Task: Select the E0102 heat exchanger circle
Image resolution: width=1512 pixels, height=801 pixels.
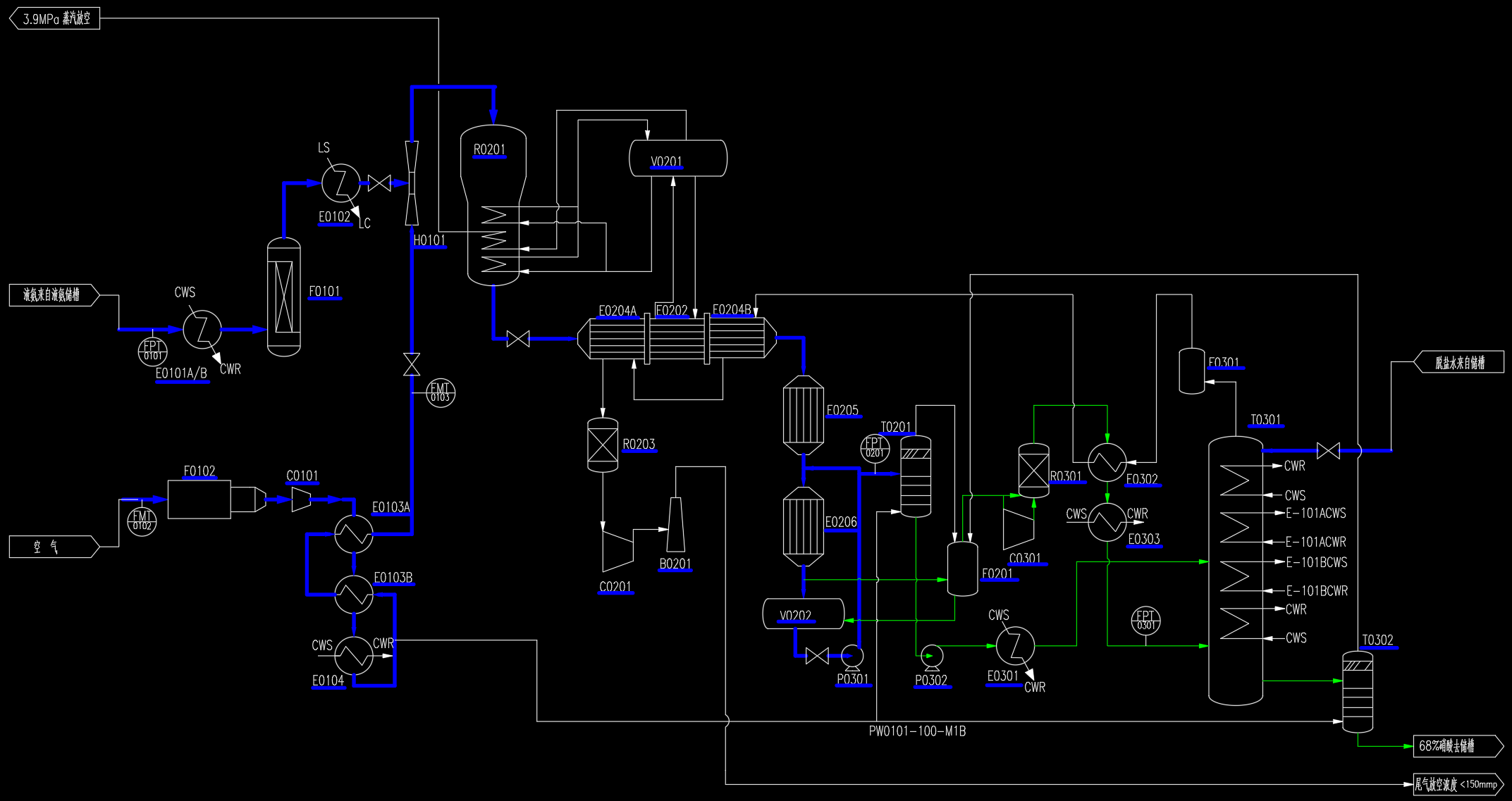Action: [x=340, y=182]
